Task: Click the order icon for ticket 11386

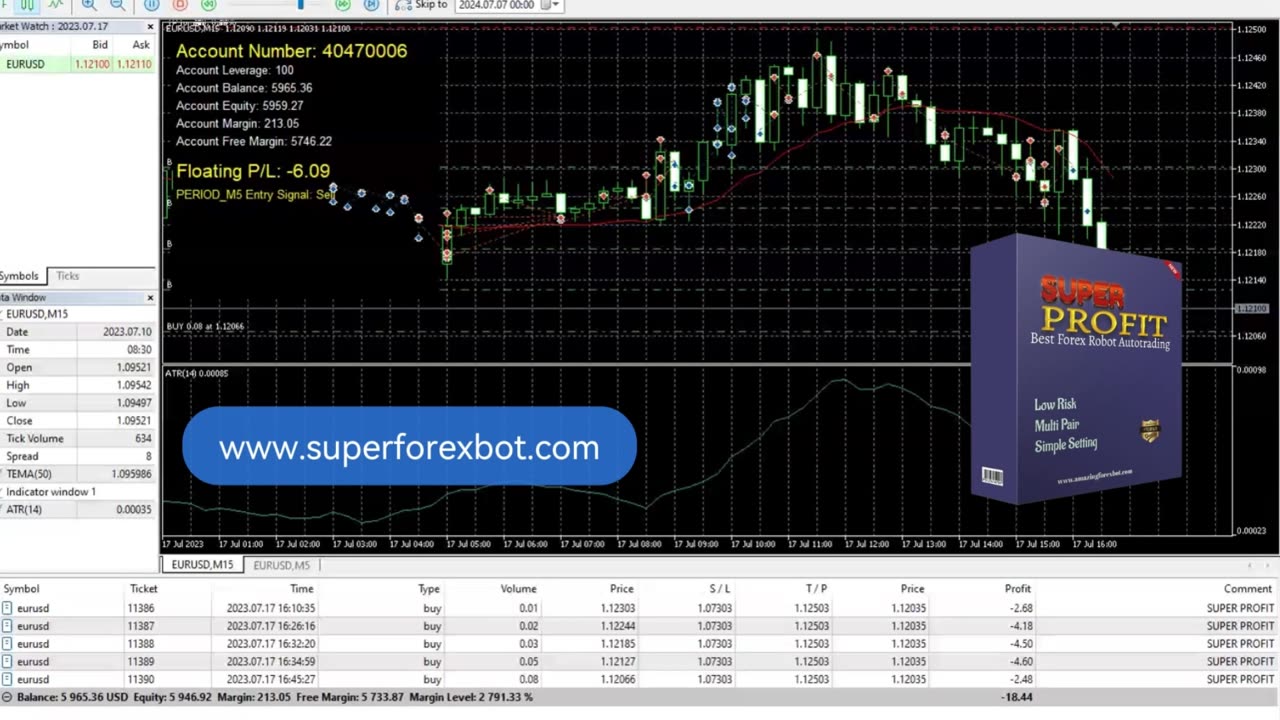Action: click(x=7, y=608)
